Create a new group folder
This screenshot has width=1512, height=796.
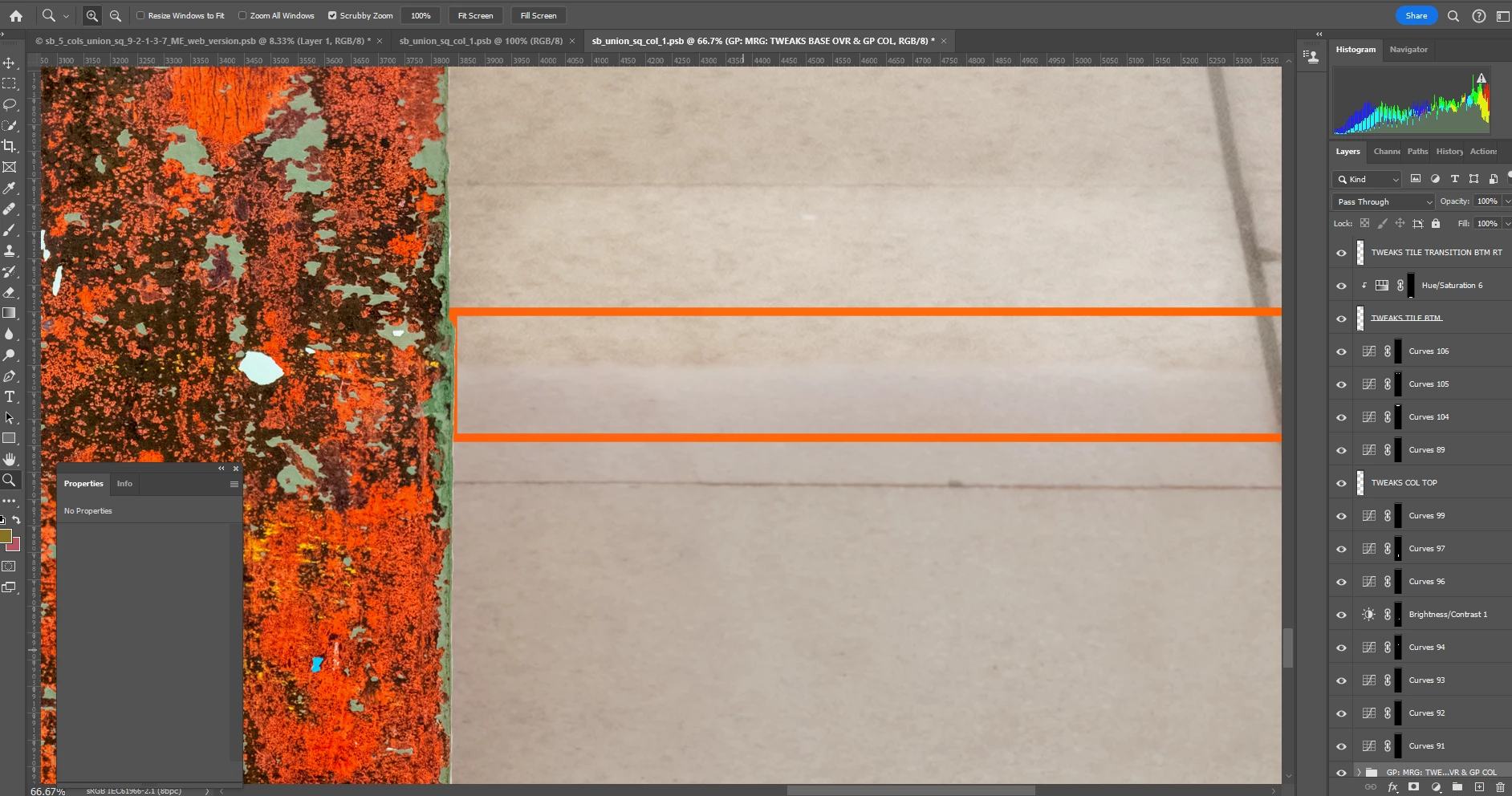1457,787
